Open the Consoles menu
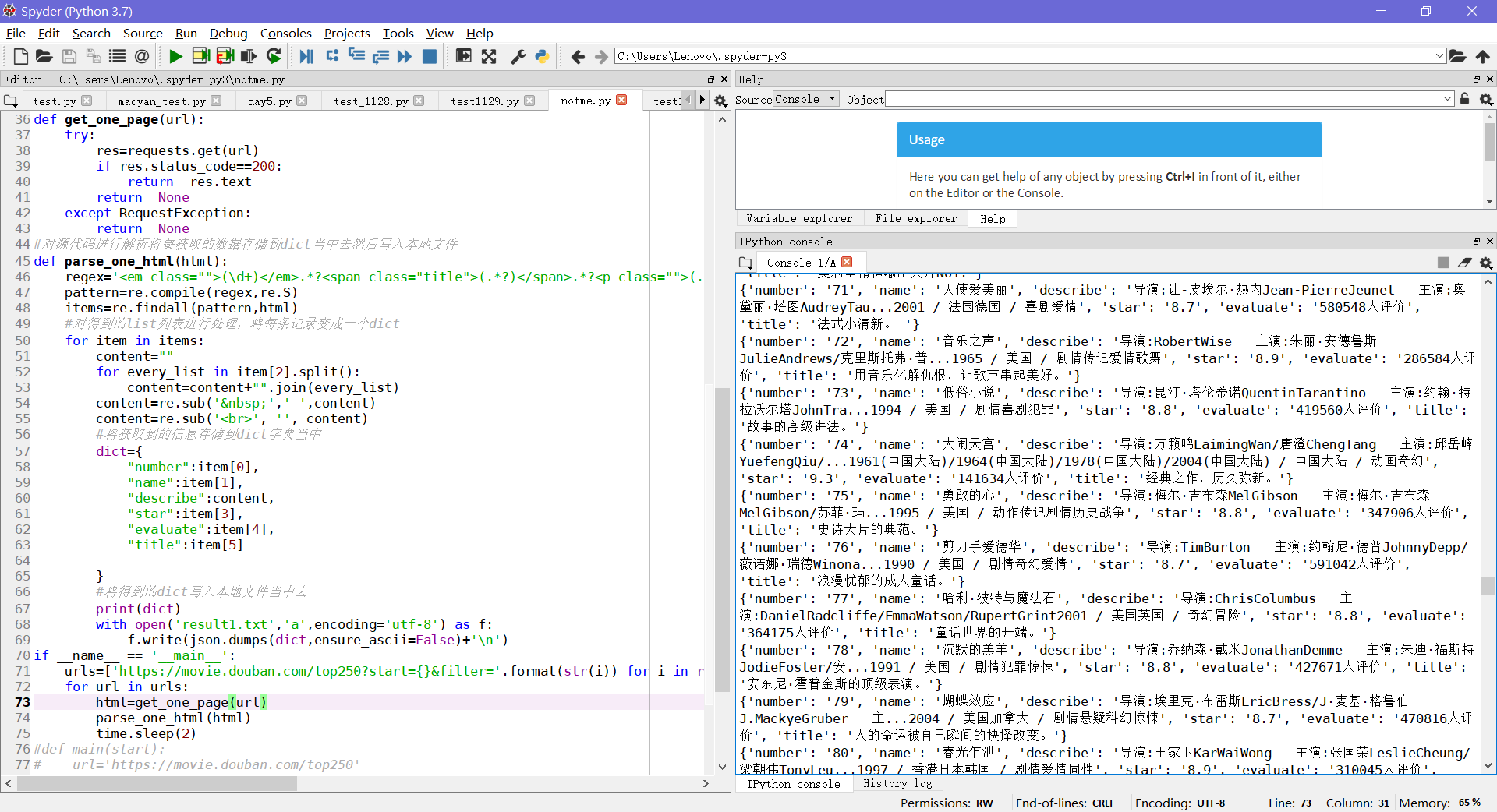This screenshot has width=1497, height=812. coord(285,33)
